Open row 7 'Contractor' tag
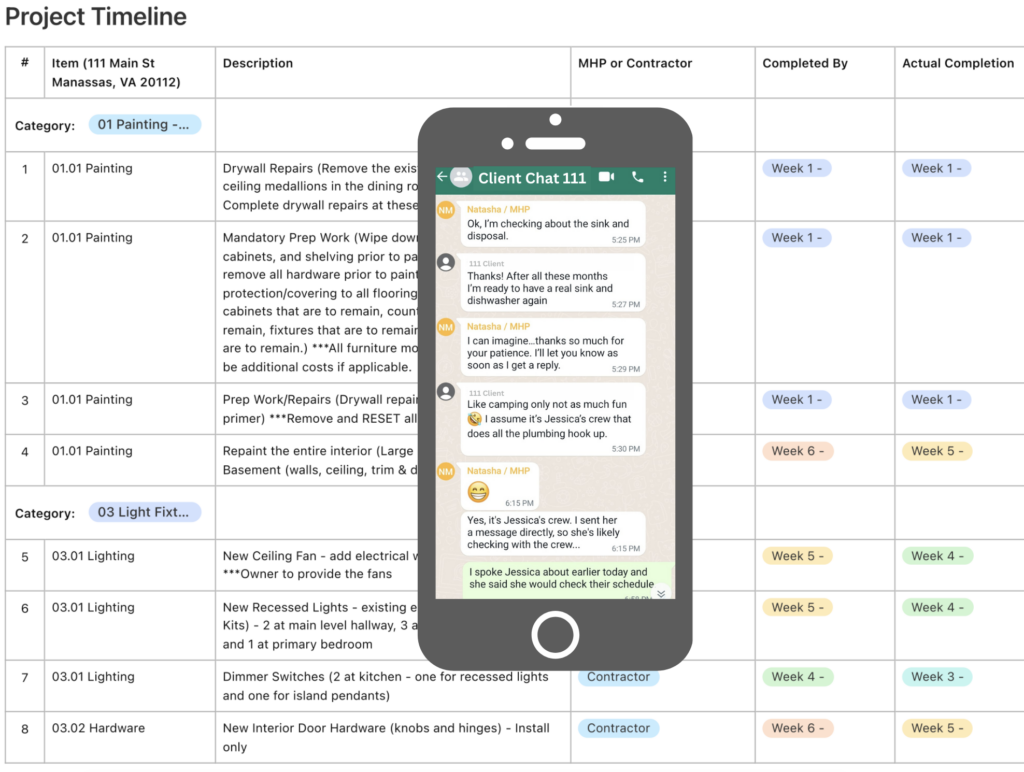Viewport: 1024px width, 772px height. (x=618, y=677)
